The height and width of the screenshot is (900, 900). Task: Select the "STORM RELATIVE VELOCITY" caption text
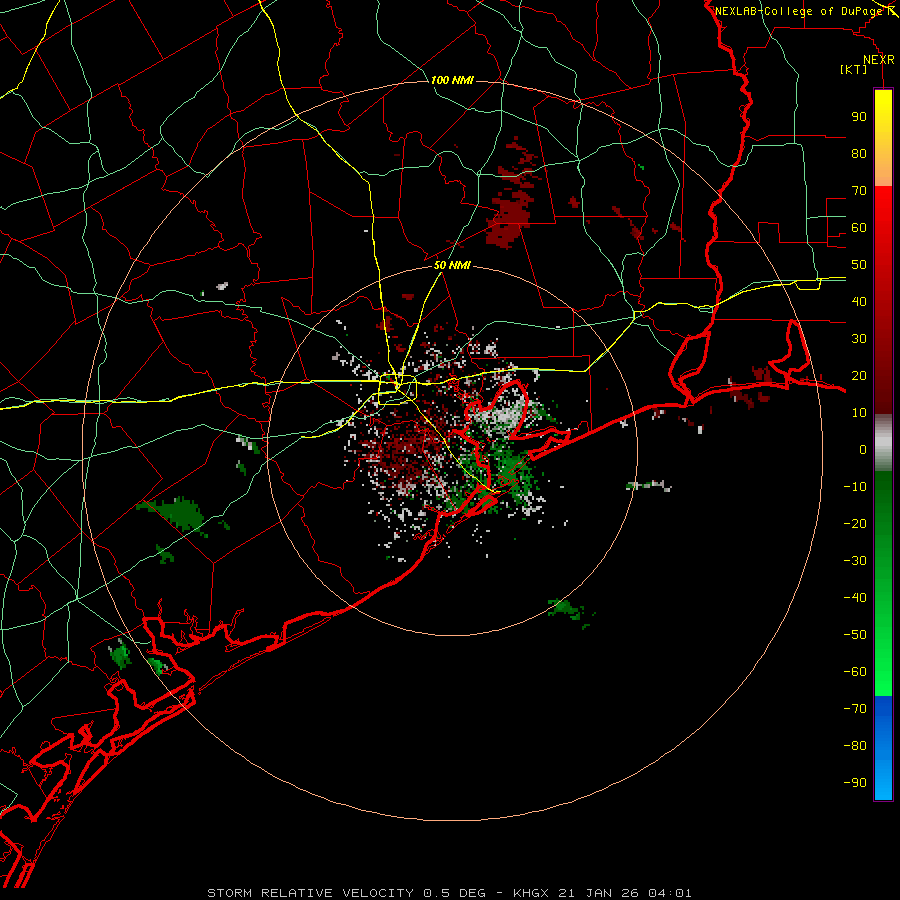click(310, 893)
